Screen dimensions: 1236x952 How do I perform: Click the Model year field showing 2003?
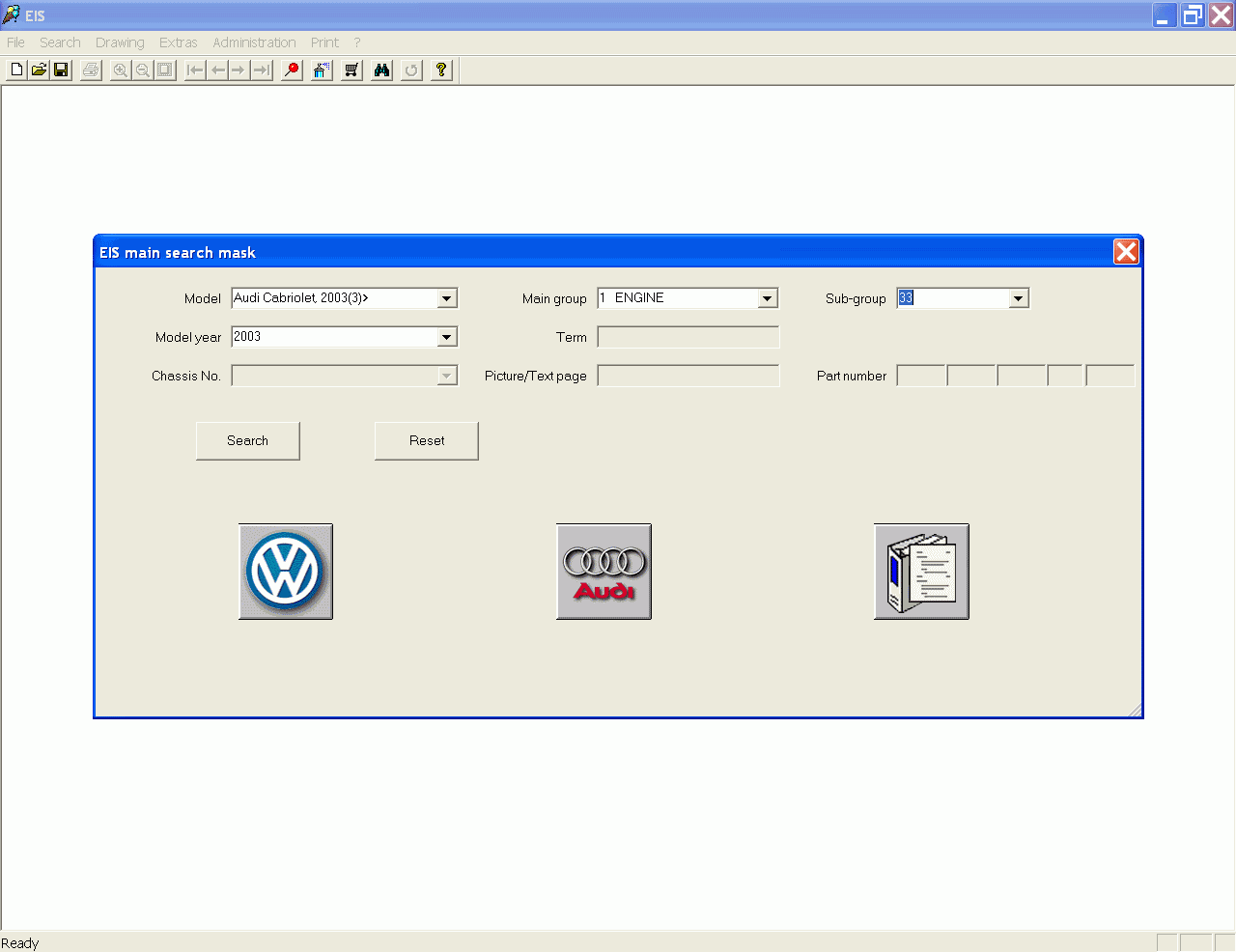[334, 337]
